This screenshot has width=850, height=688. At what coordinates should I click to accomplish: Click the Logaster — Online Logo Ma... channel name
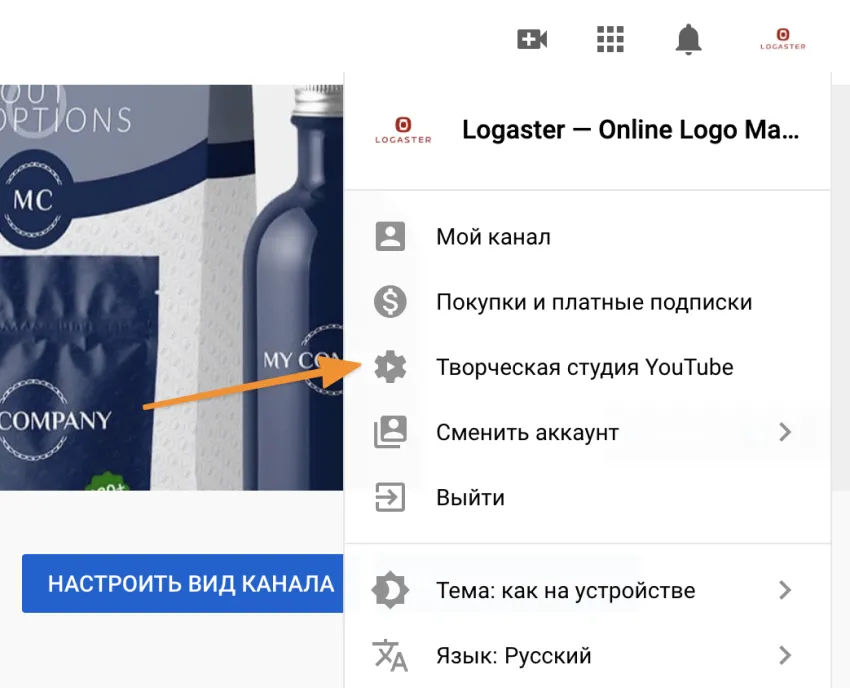point(630,131)
